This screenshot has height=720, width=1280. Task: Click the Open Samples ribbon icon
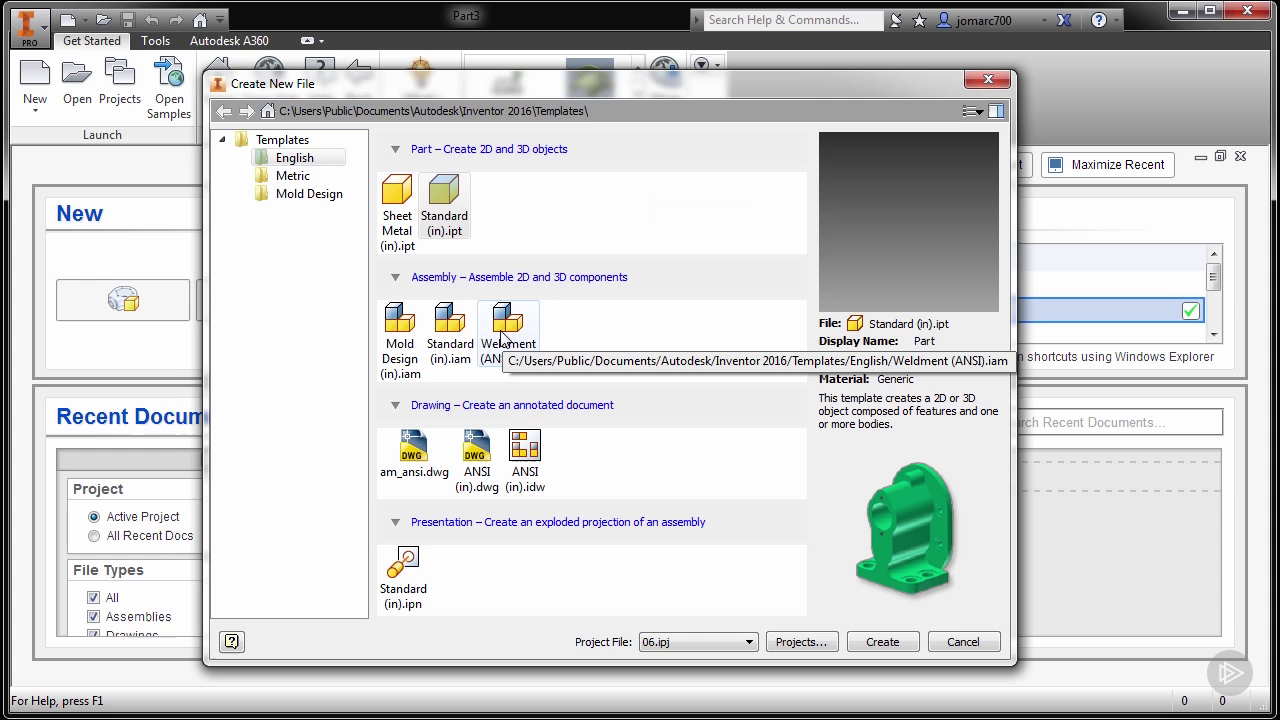(169, 73)
